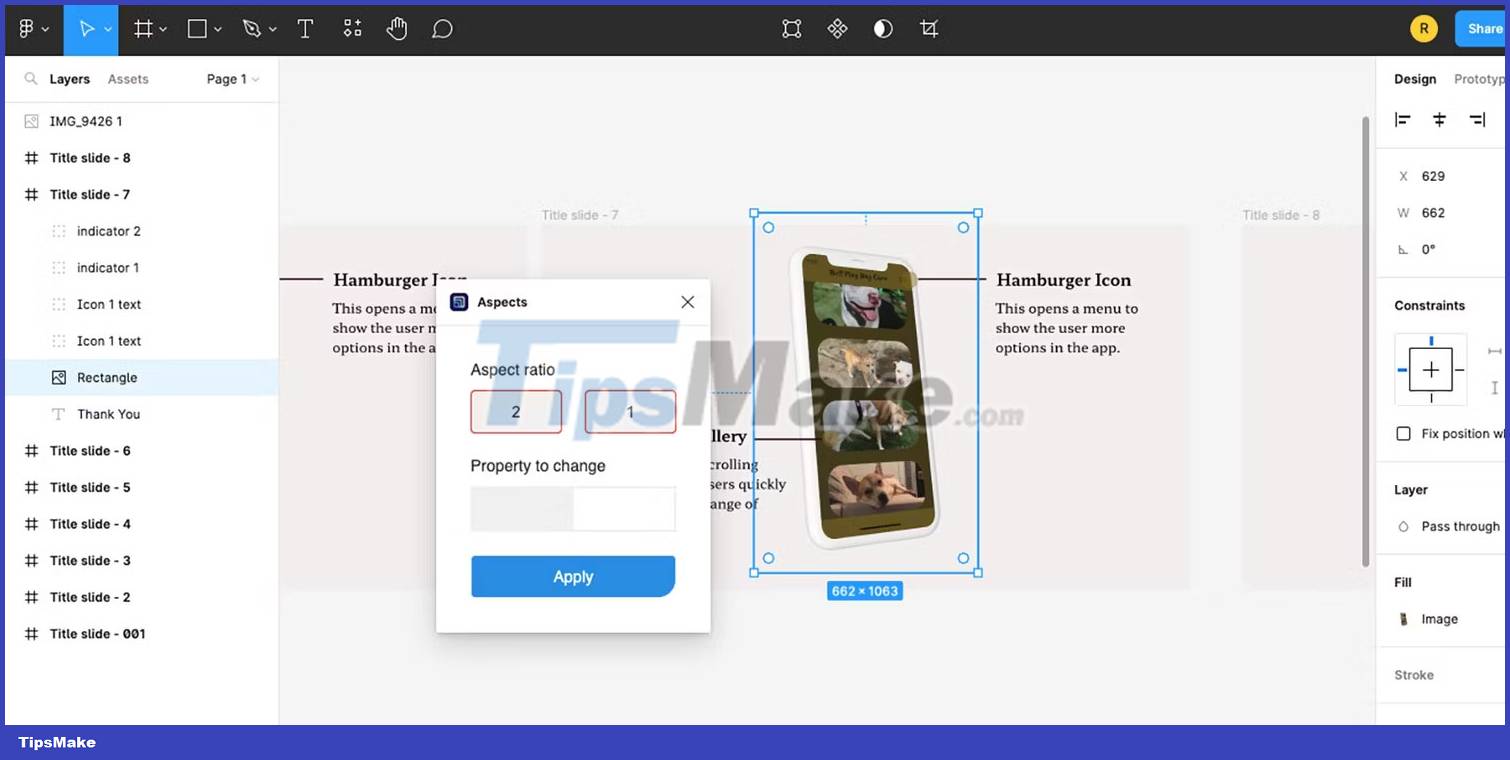Select the Rectangle shape tool

(x=197, y=28)
